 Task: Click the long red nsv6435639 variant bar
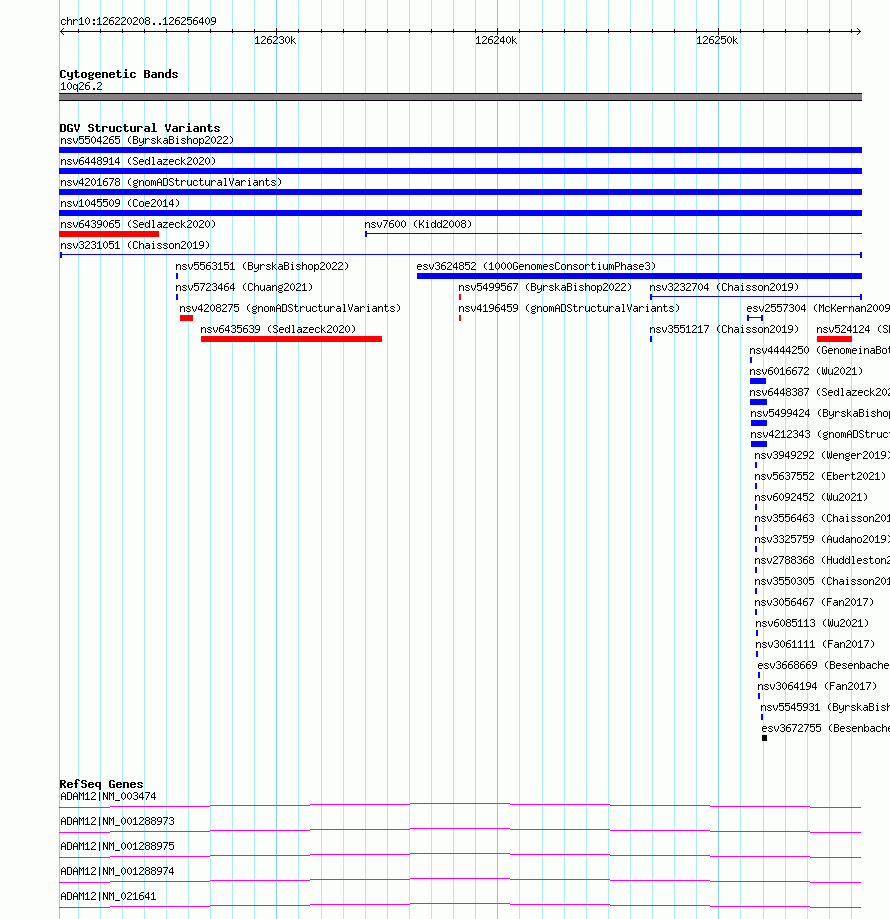pos(291,339)
